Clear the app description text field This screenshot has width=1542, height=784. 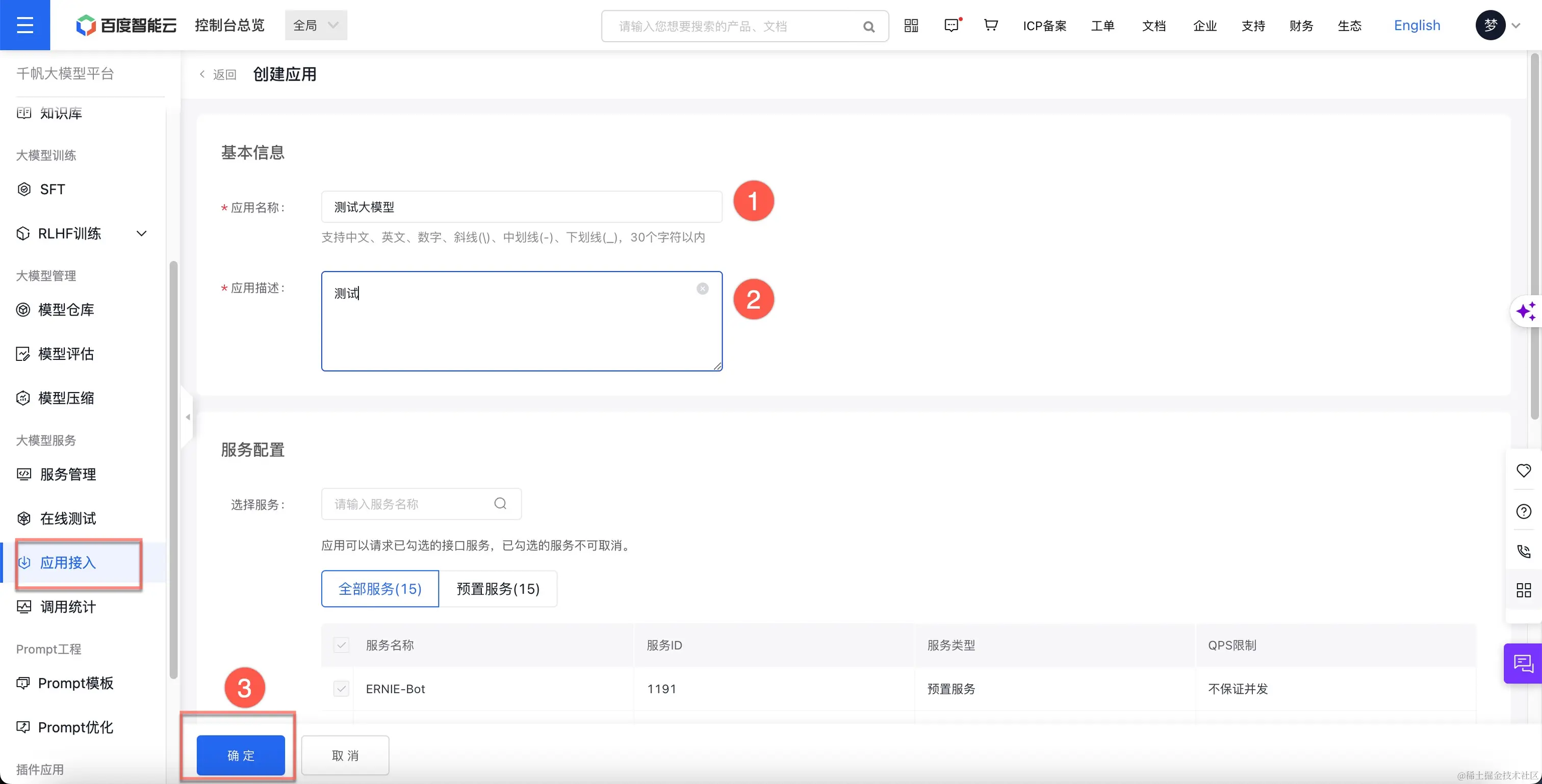coord(702,289)
